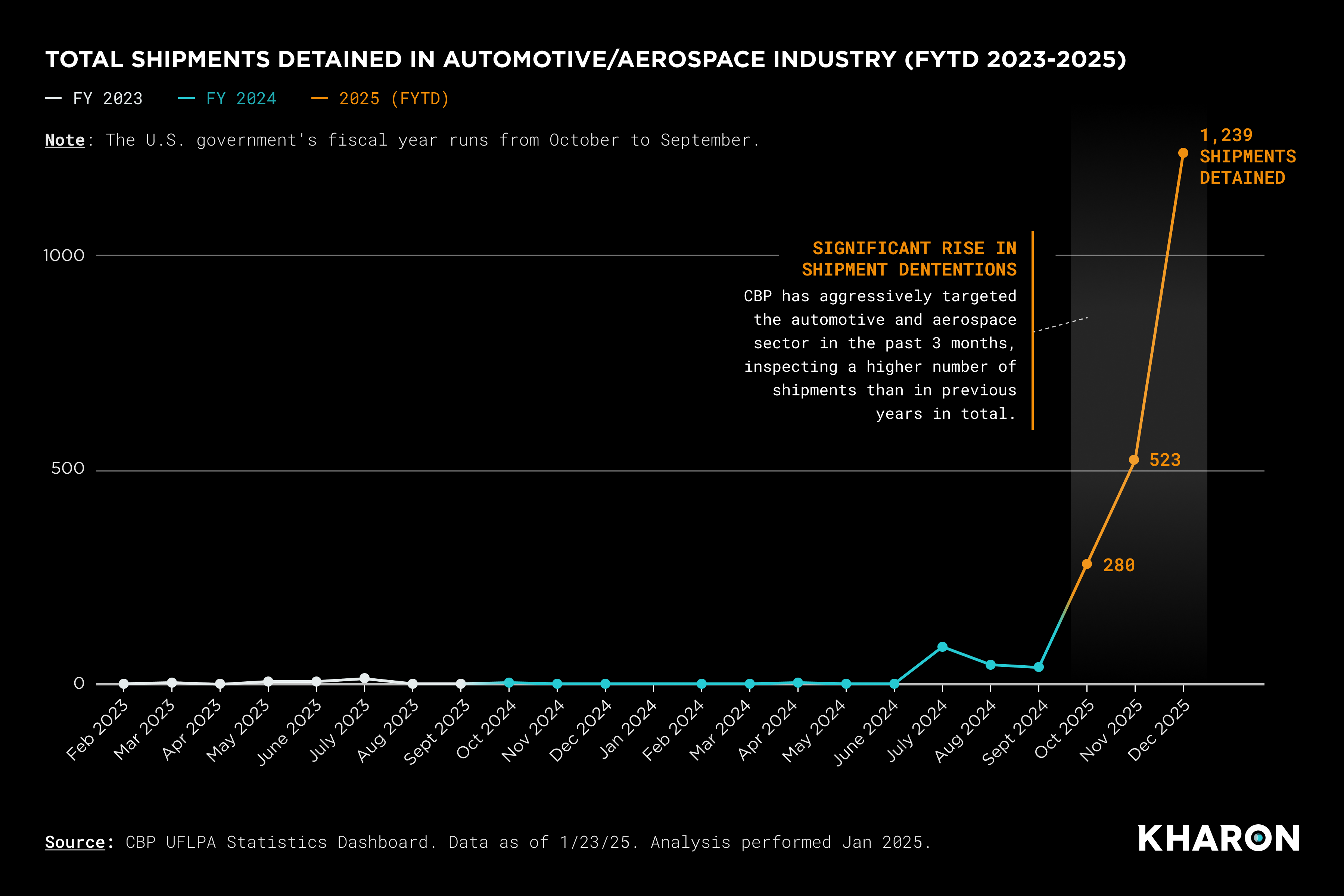Image resolution: width=1344 pixels, height=896 pixels.
Task: Click the underlined Source label
Action: pos(75,842)
